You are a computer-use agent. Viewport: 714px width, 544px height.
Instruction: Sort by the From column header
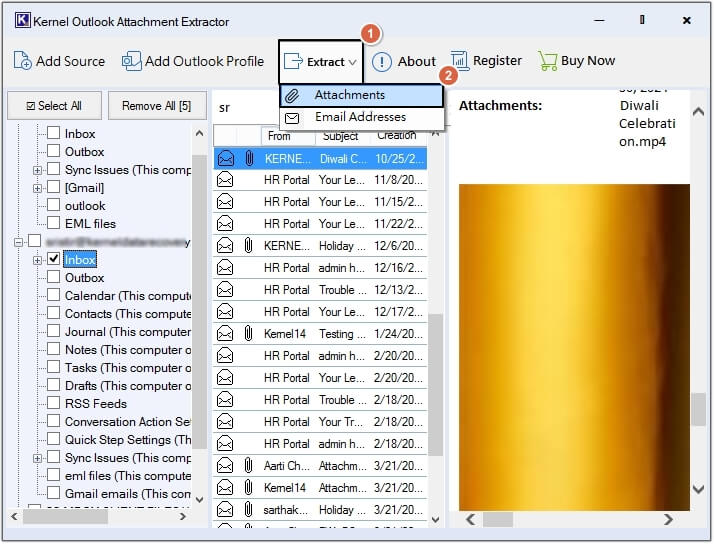pos(288,136)
